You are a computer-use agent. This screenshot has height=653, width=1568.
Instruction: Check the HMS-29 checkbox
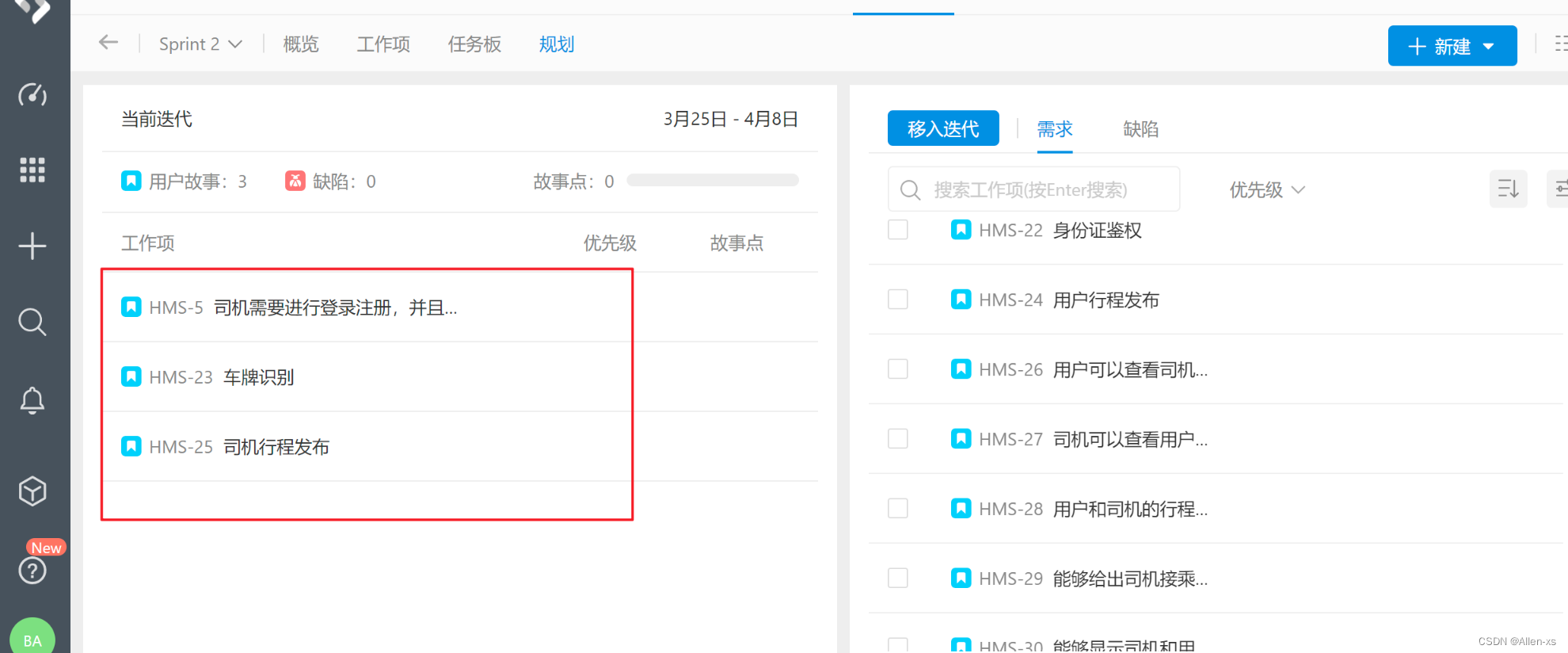898,579
